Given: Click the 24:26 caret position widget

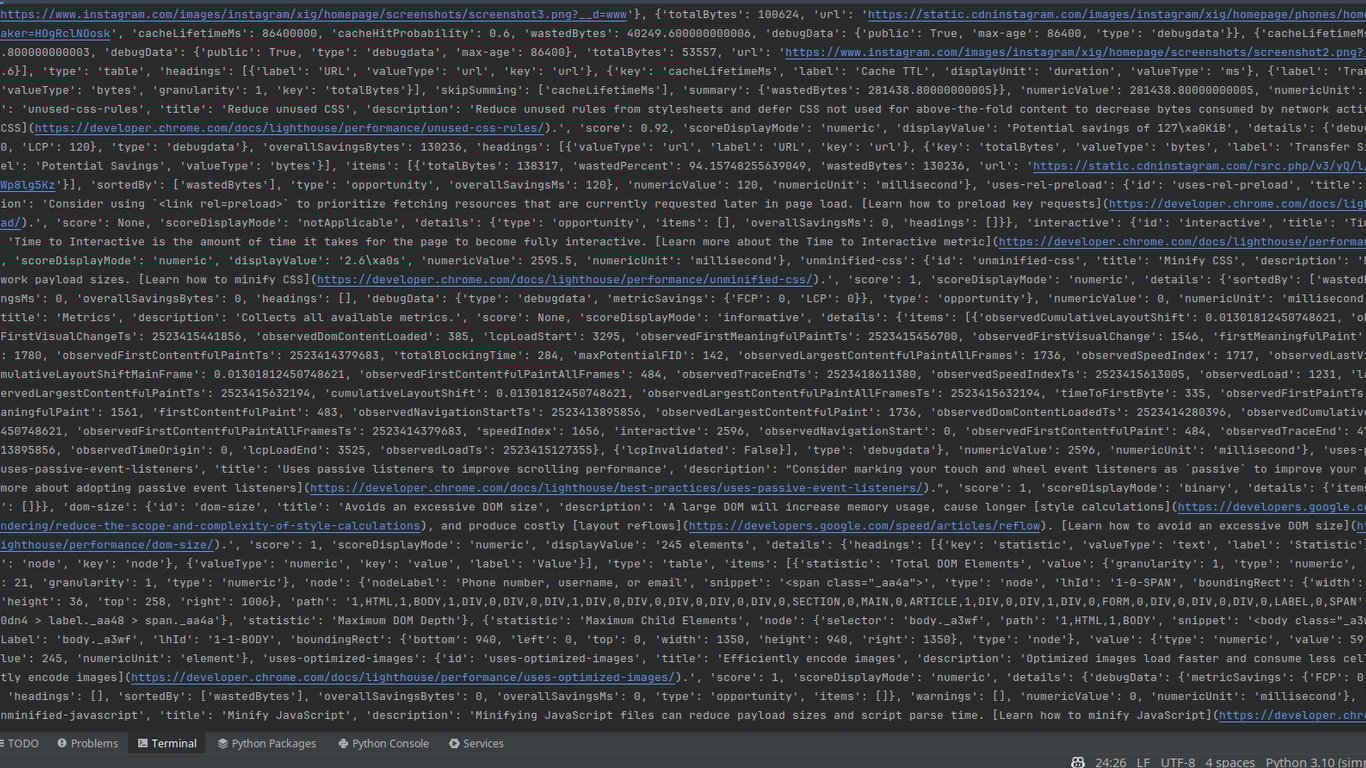Looking at the screenshot, I should pyautogui.click(x=1113, y=762).
